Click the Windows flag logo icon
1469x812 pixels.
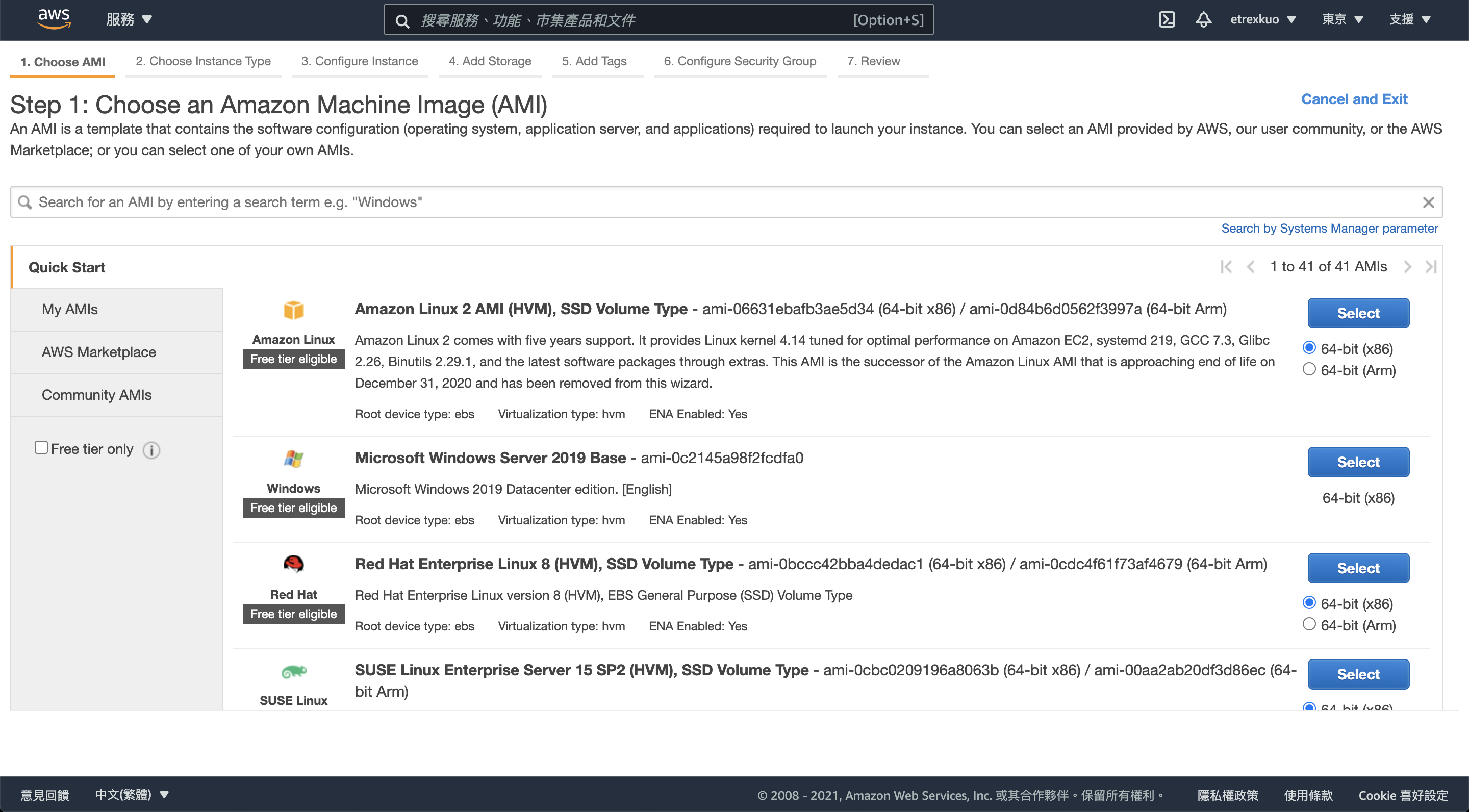pos(294,459)
